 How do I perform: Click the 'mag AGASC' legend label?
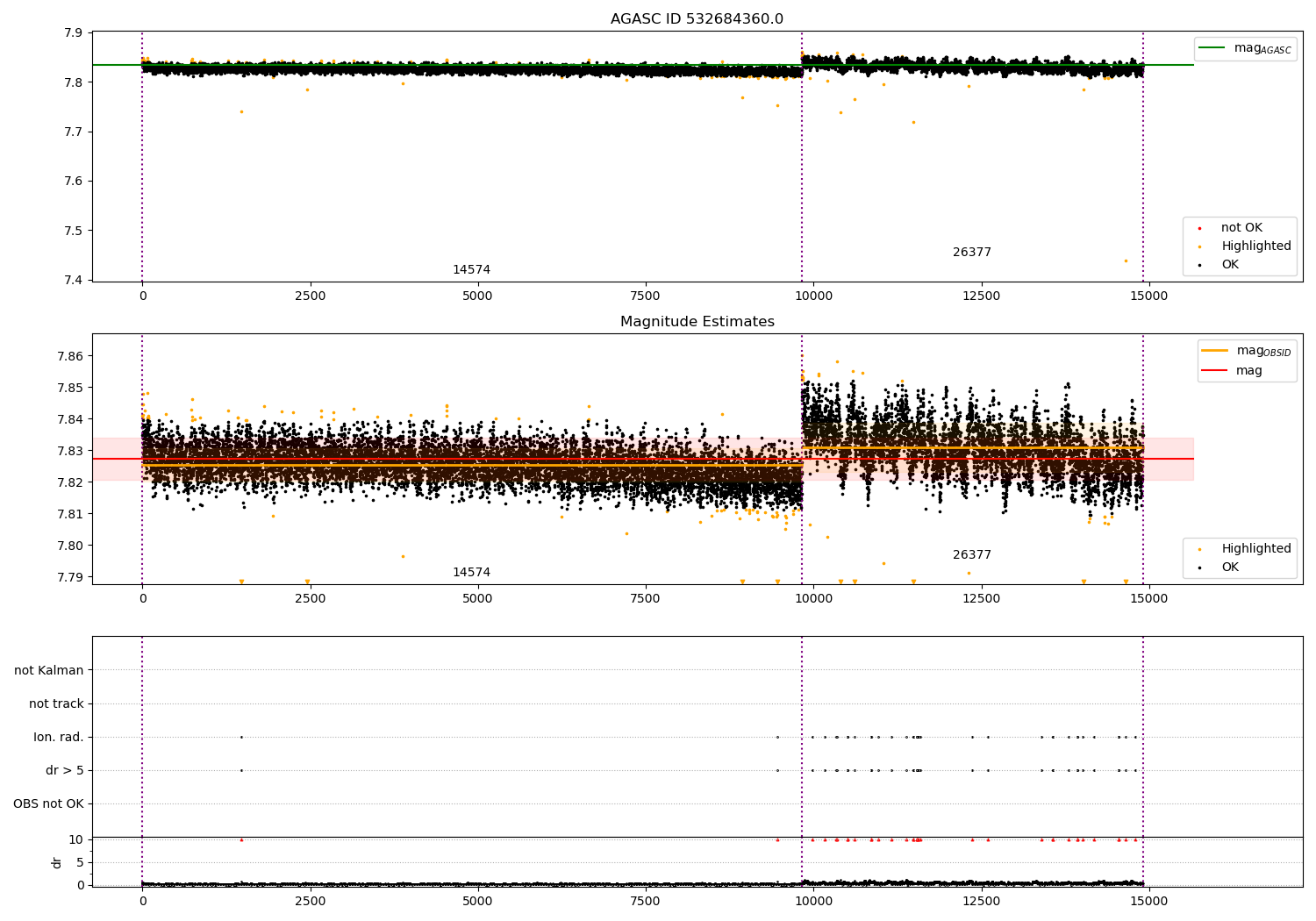(x=1262, y=48)
